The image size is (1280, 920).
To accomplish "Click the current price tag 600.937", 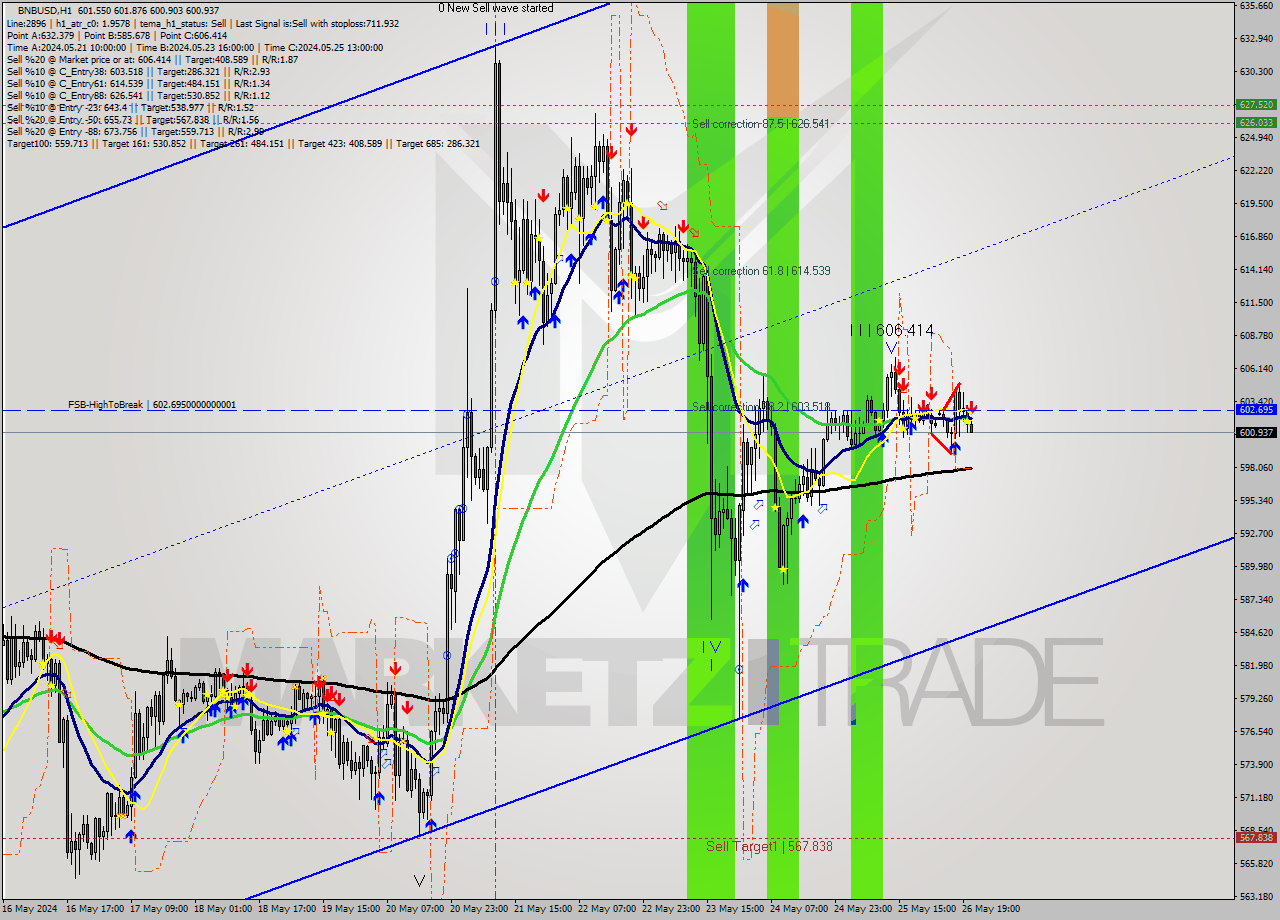I will (x=1256, y=432).
